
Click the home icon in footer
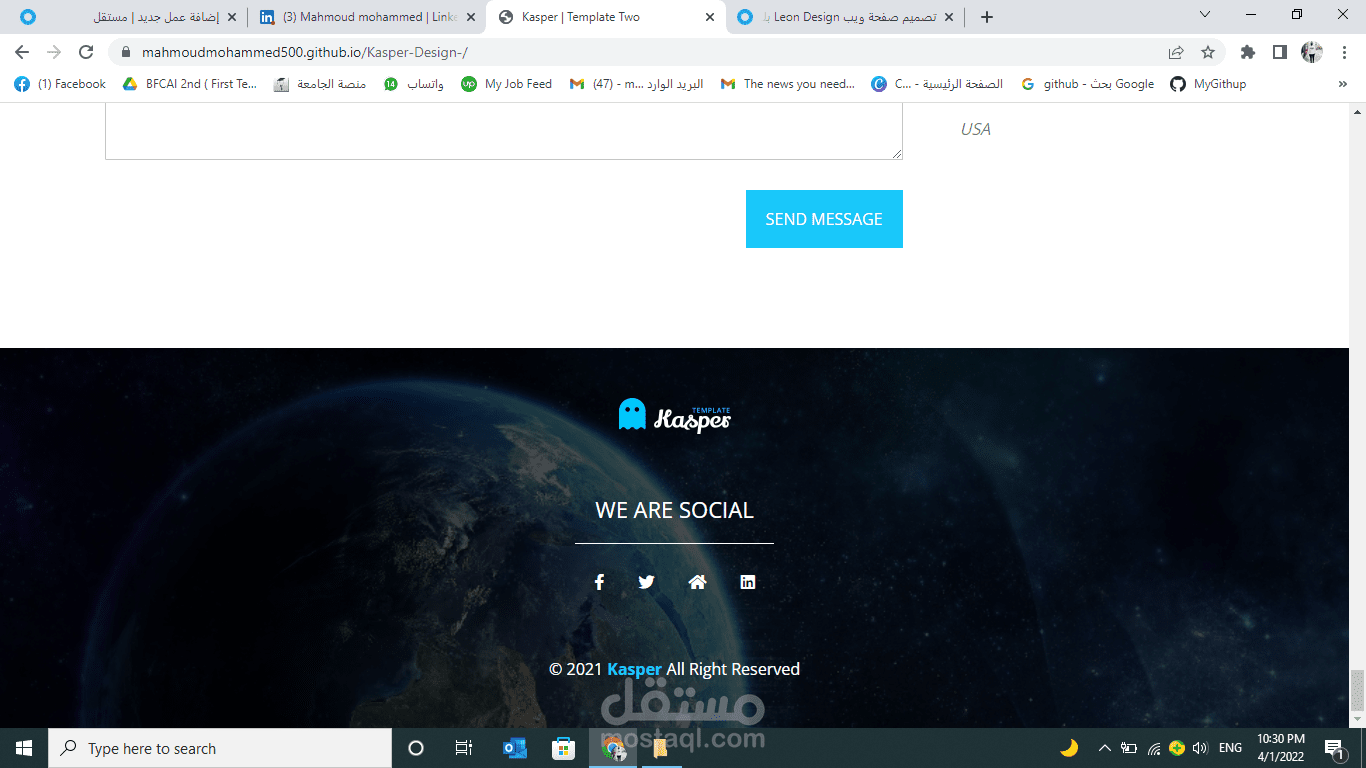[x=698, y=582]
